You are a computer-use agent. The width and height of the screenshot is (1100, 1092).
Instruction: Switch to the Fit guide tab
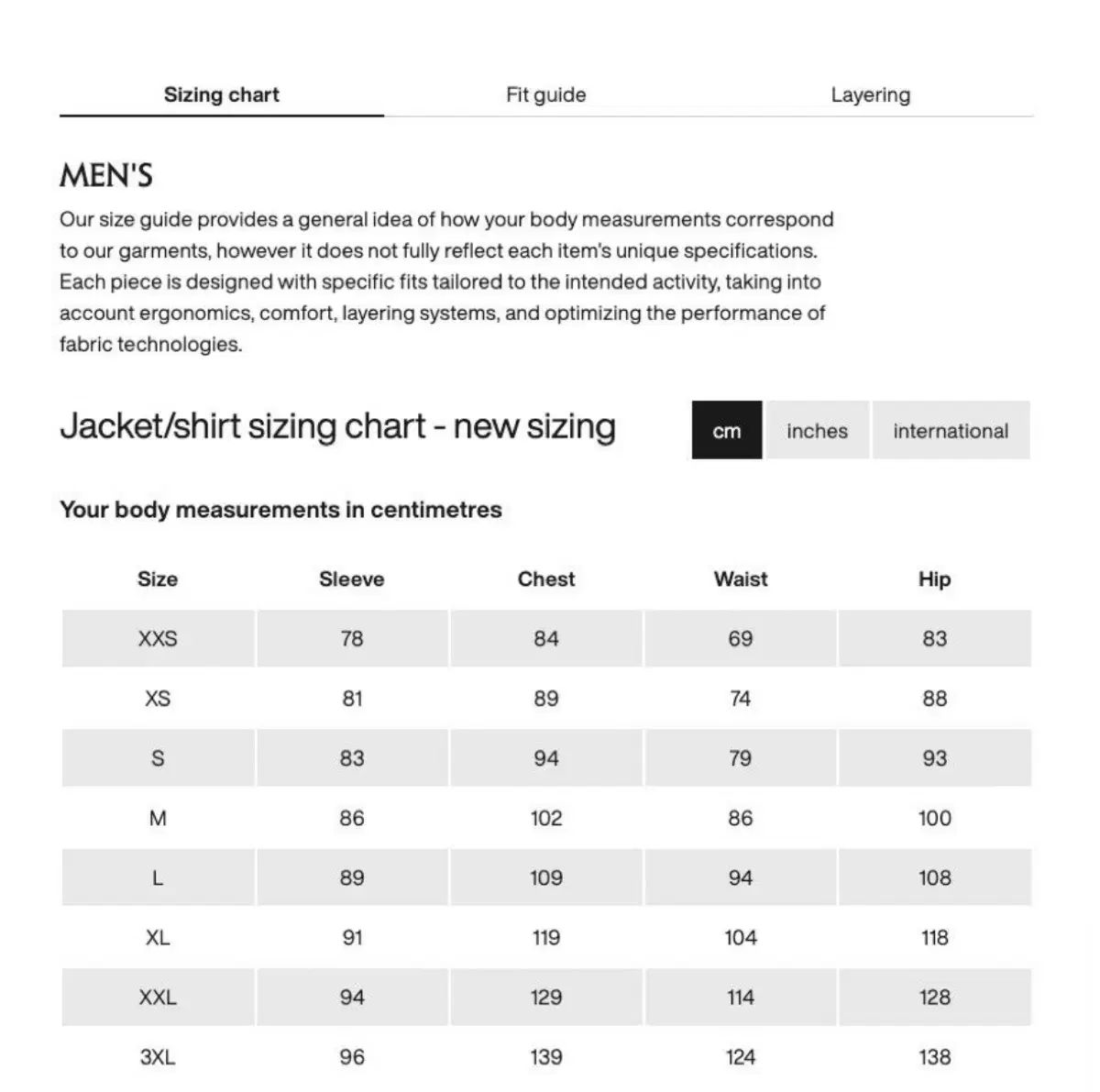click(545, 94)
